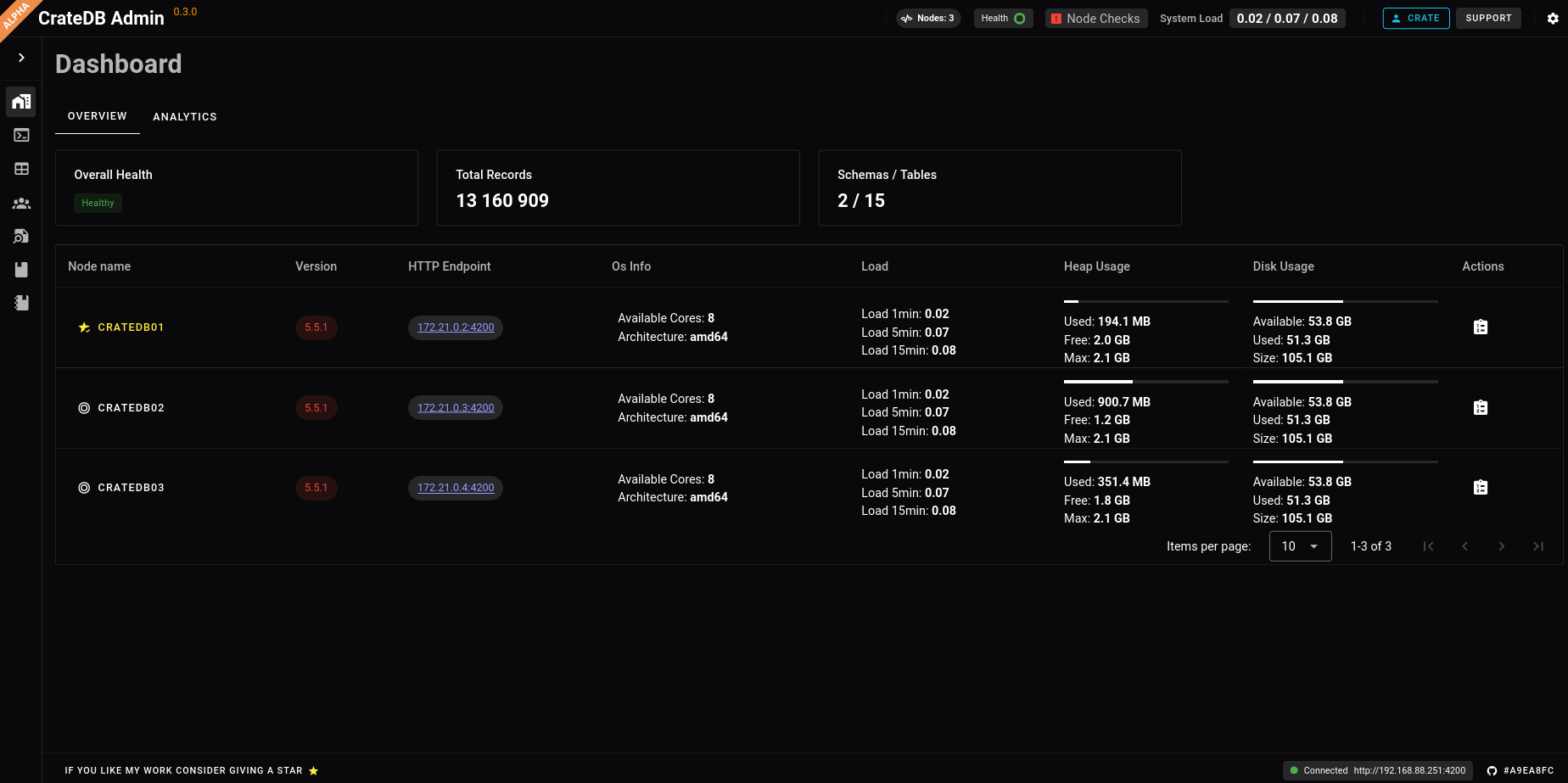
Task: Click the master star icon beside CRATEDB01
Action: (84, 327)
